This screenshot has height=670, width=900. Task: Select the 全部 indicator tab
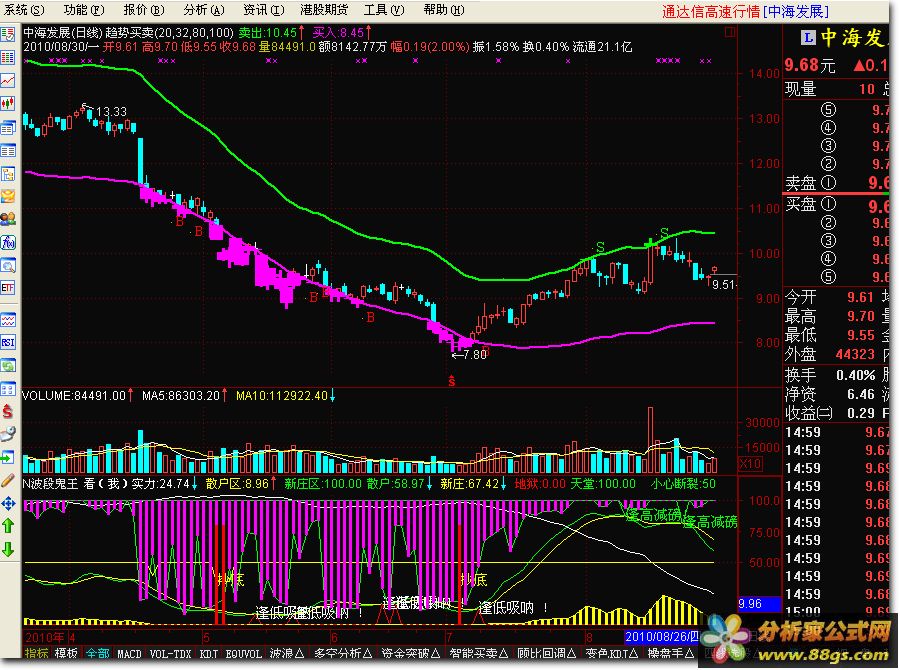pos(97,653)
